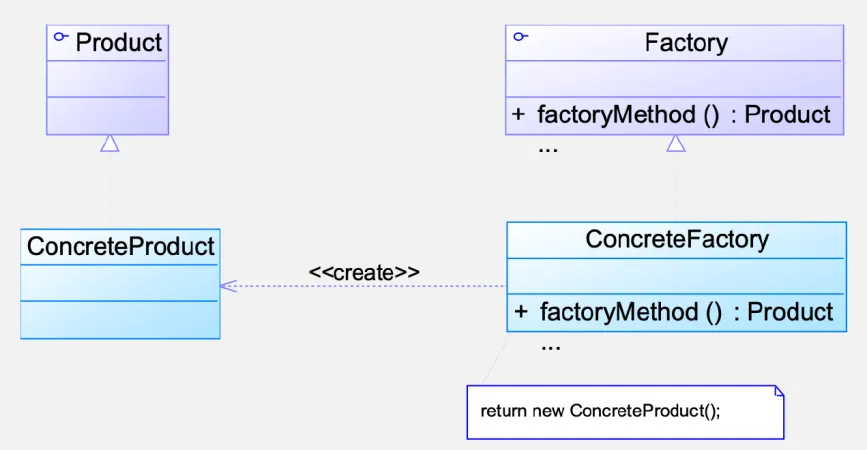This screenshot has width=867, height=450.
Task: Click the interface lollipop icon beside Product
Action: (61, 37)
